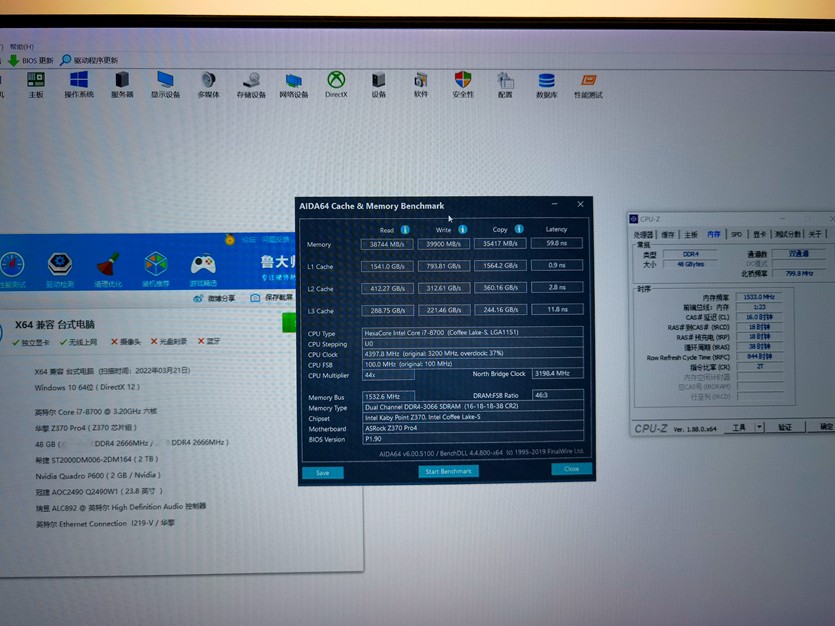
Task: Click the 数据库 database icon
Action: 546,82
